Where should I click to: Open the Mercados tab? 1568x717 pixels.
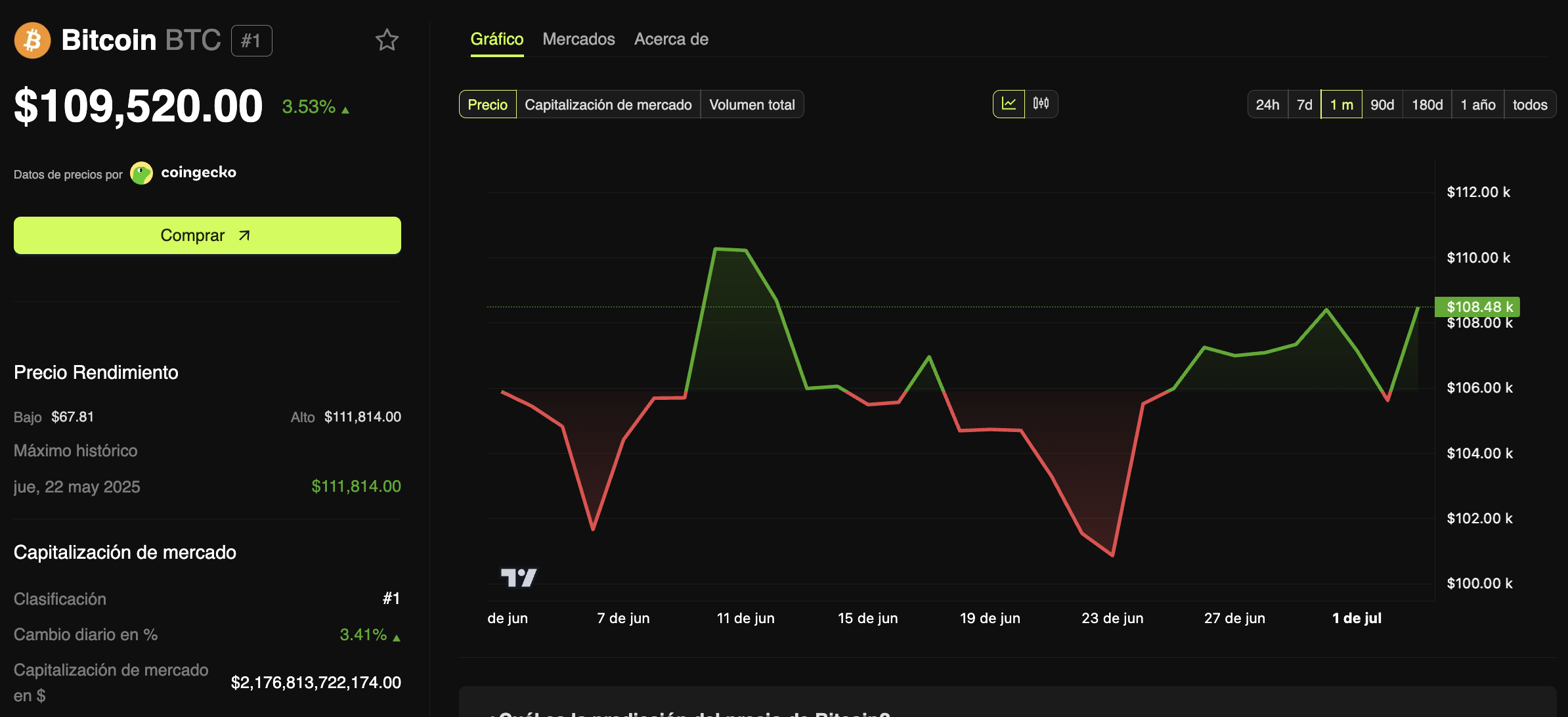(x=578, y=39)
